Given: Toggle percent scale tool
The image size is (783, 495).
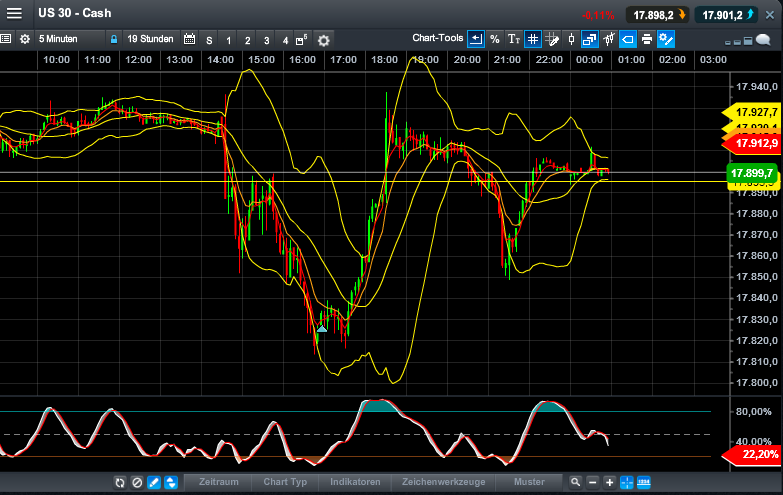Looking at the screenshot, I should point(494,39).
